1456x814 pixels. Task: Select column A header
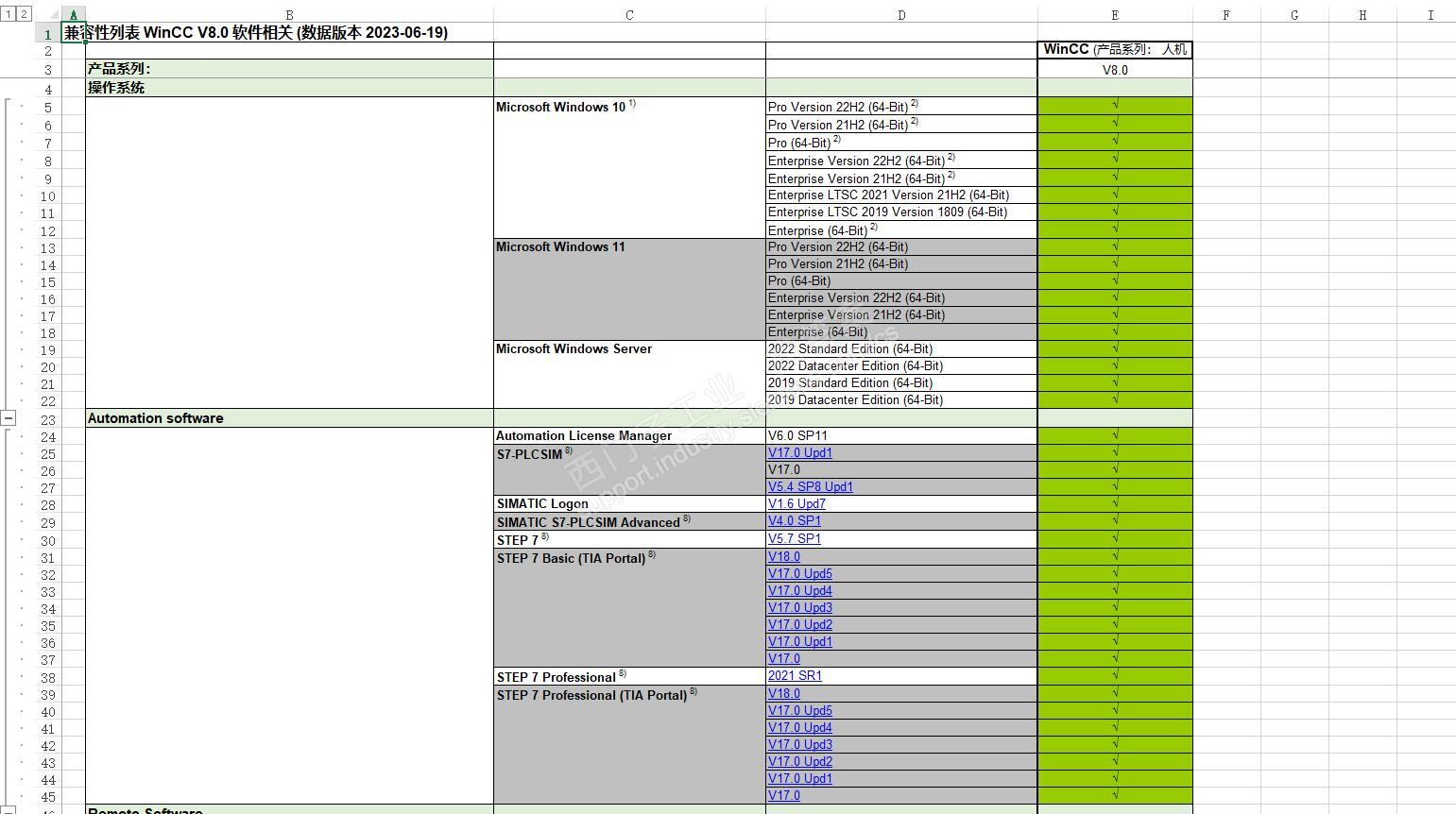pos(73,14)
